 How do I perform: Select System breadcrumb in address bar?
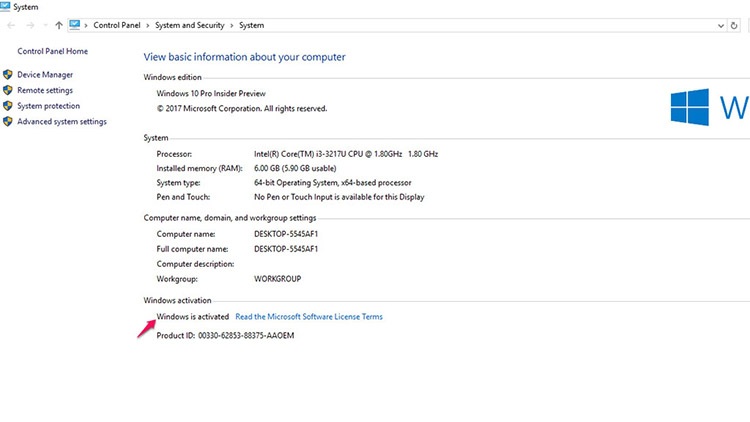pyautogui.click(x=252, y=25)
